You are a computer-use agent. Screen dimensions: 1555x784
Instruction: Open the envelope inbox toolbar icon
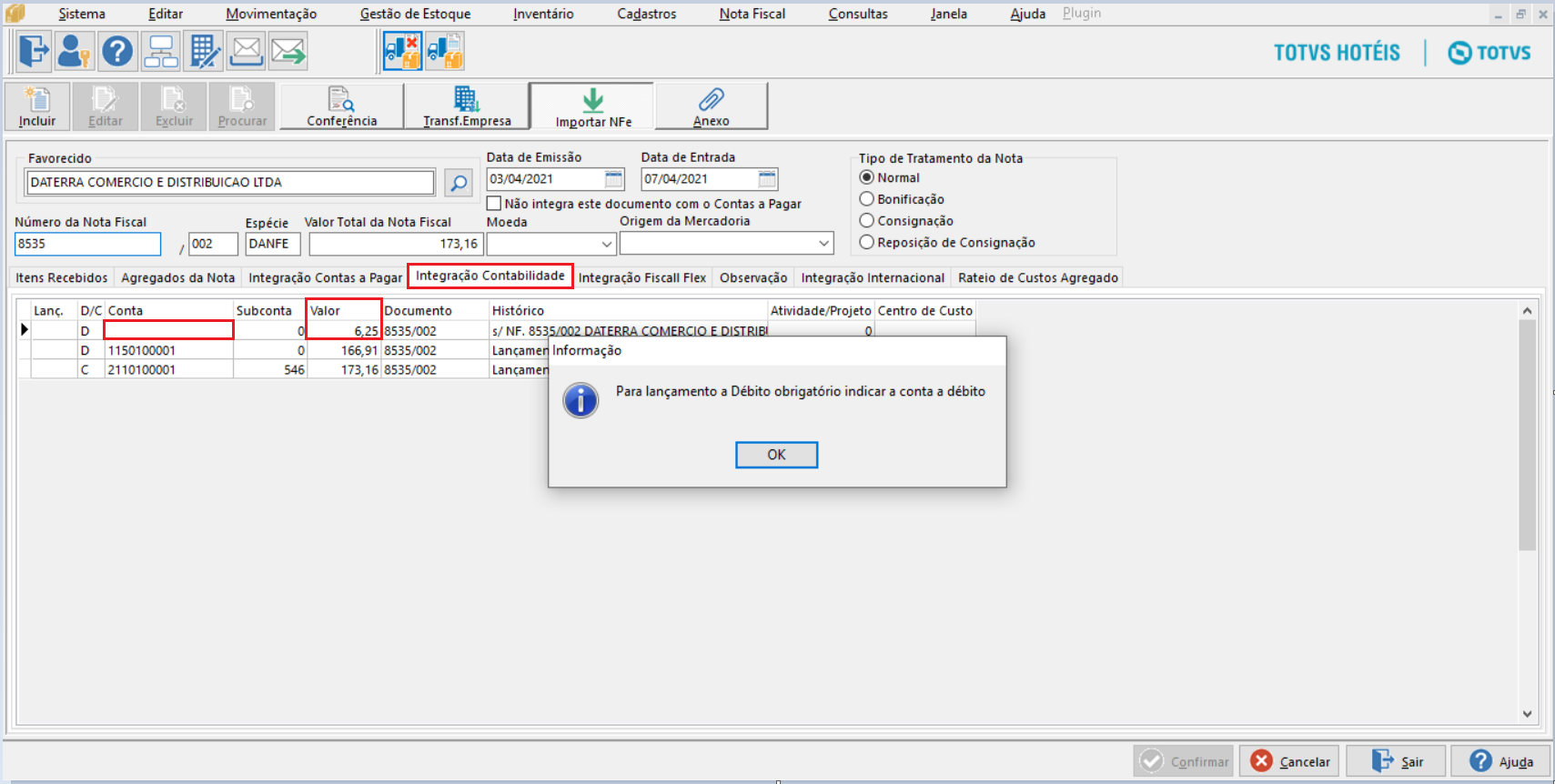(x=246, y=51)
